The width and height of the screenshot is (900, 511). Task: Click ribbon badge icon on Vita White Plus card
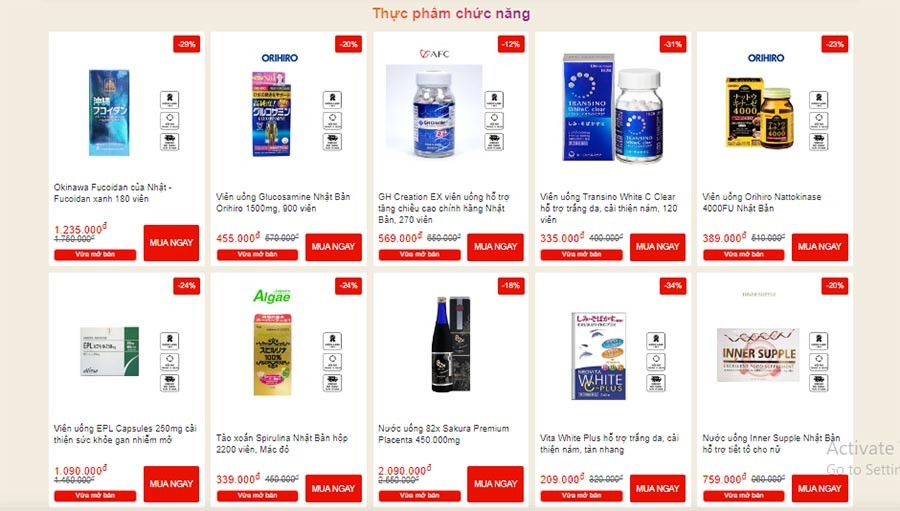[656, 340]
